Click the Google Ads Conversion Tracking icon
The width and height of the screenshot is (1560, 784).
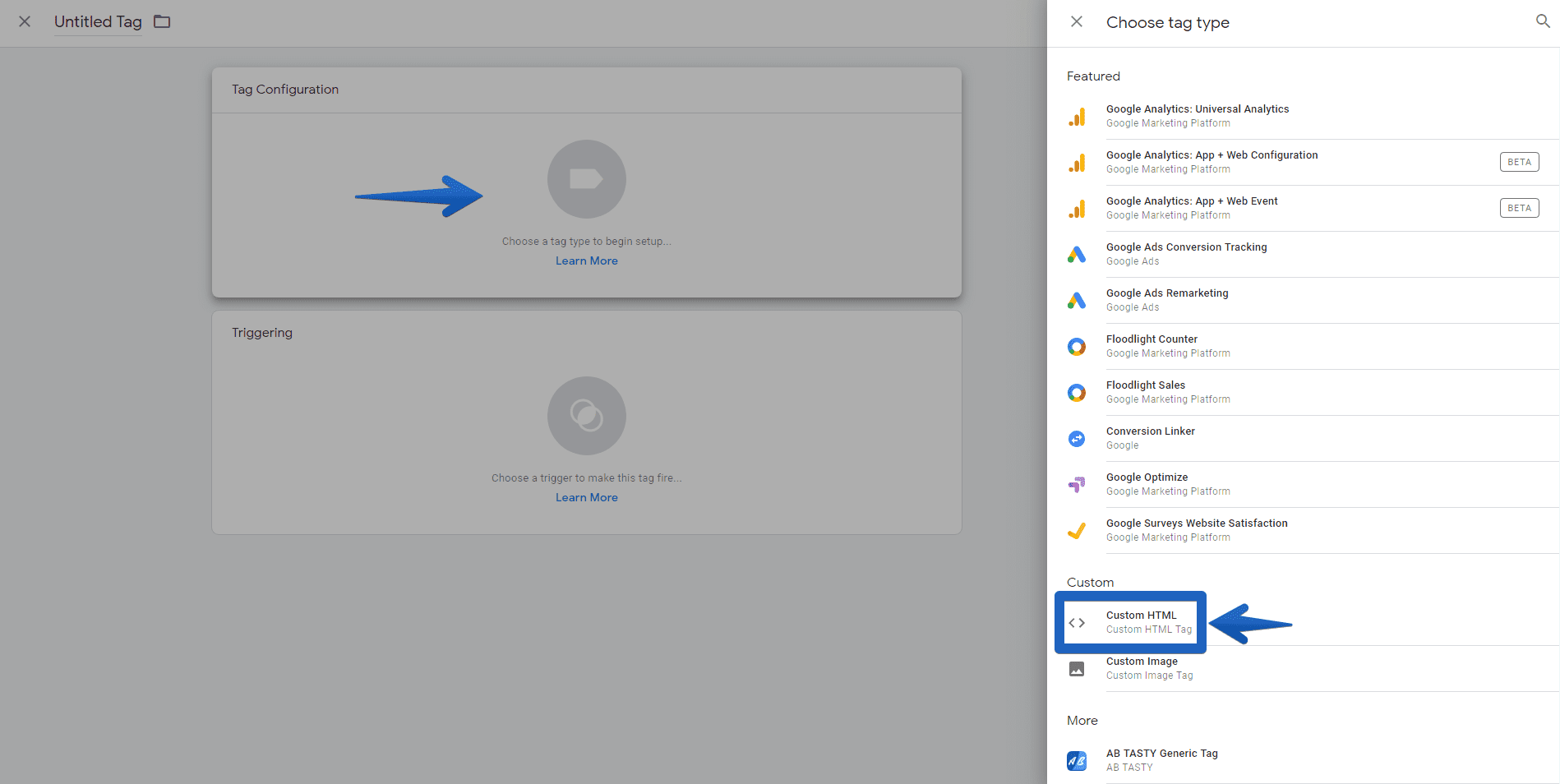[1077, 254]
